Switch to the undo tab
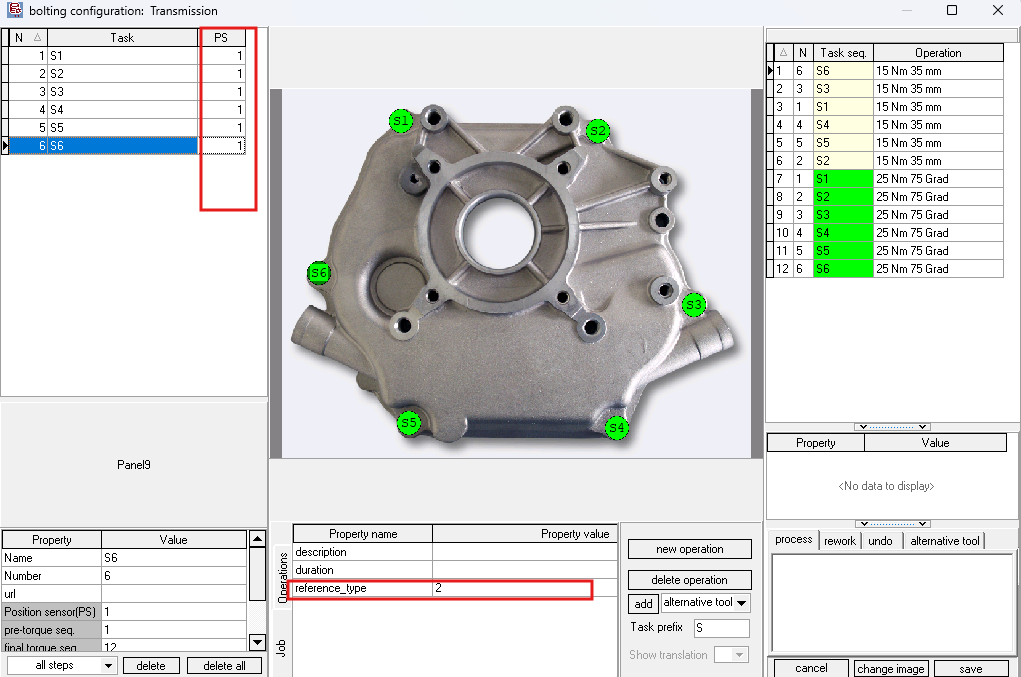Viewport: 1021px width, 677px height. coord(880,541)
